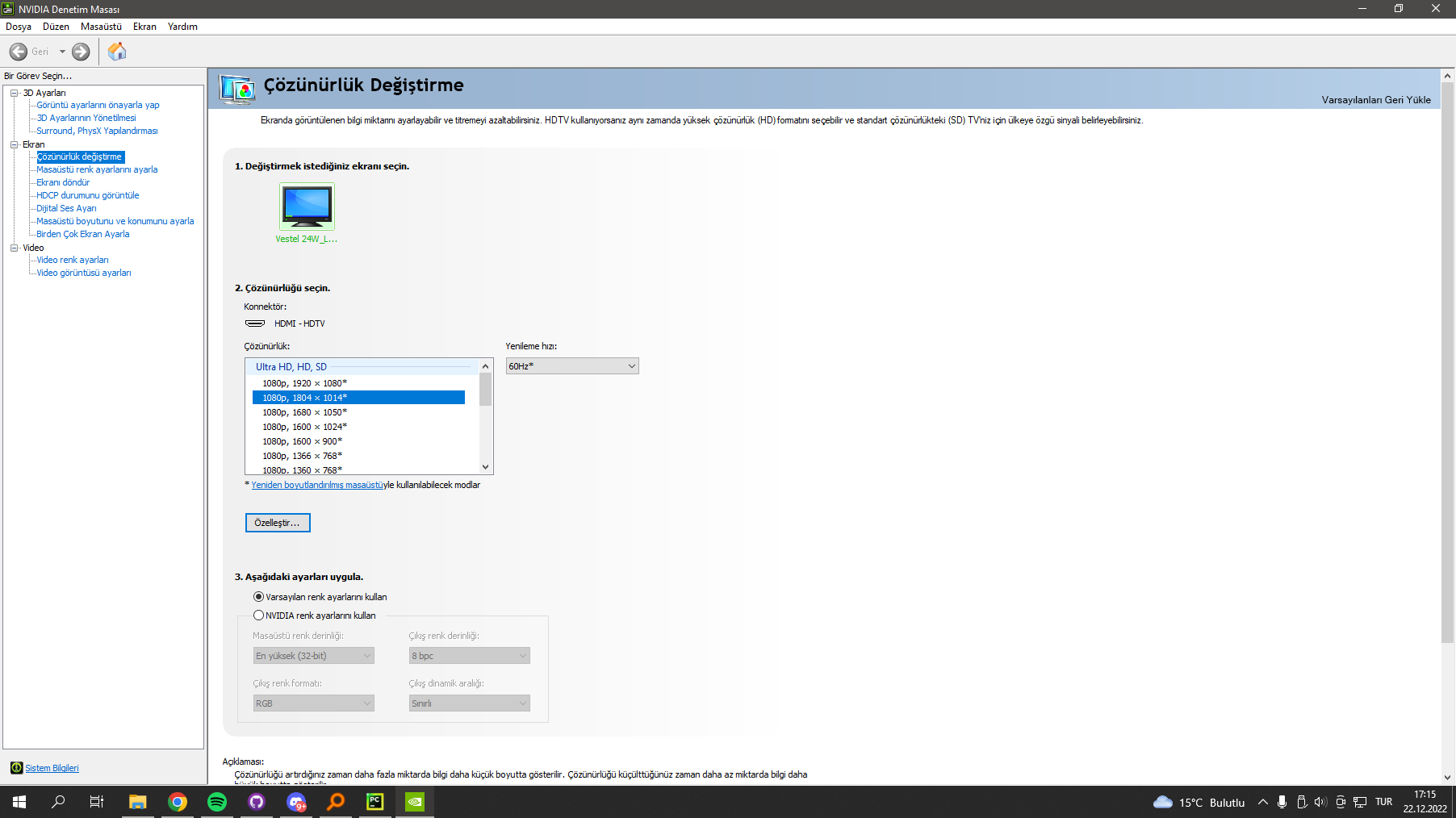This screenshot has height=818, width=1456.
Task: Click main page scrollbar down arrow
Action: (x=1448, y=778)
